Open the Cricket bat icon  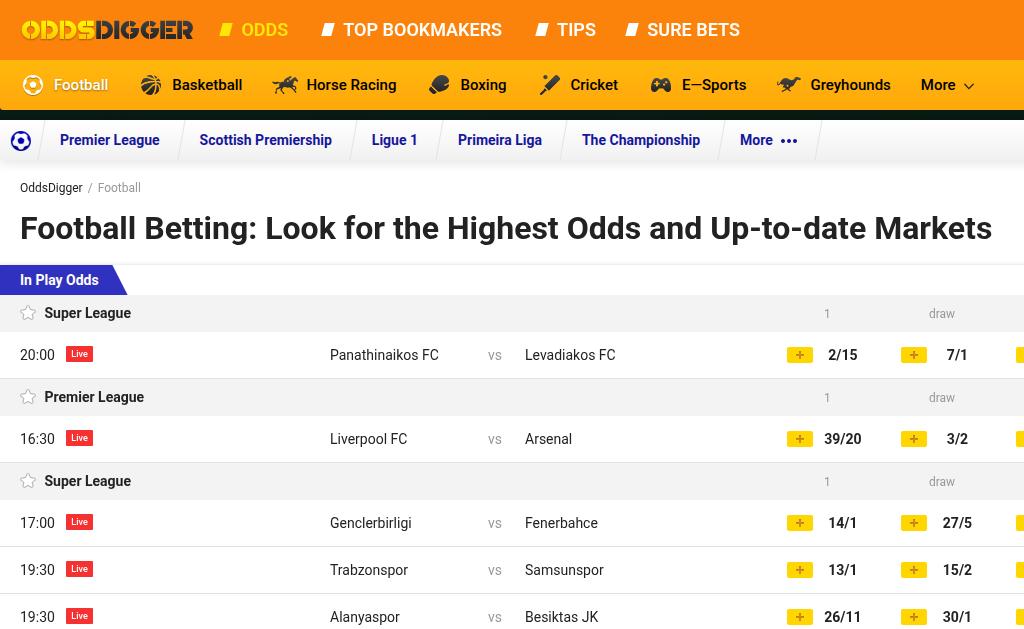point(550,85)
